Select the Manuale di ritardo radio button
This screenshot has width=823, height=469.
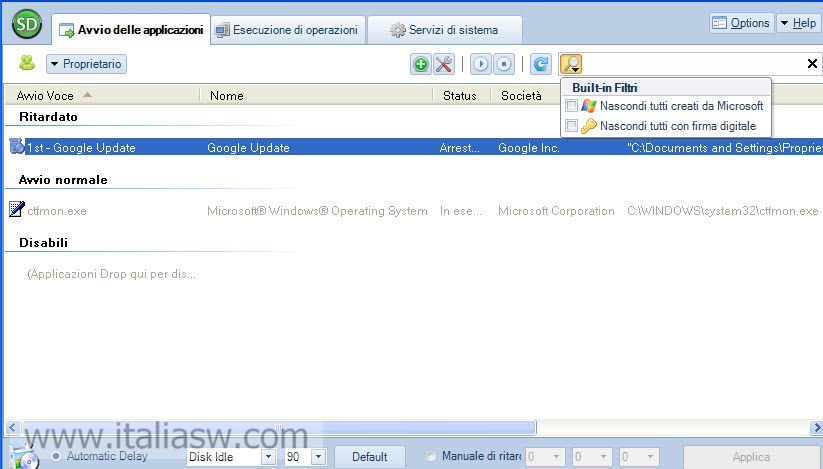[431, 456]
